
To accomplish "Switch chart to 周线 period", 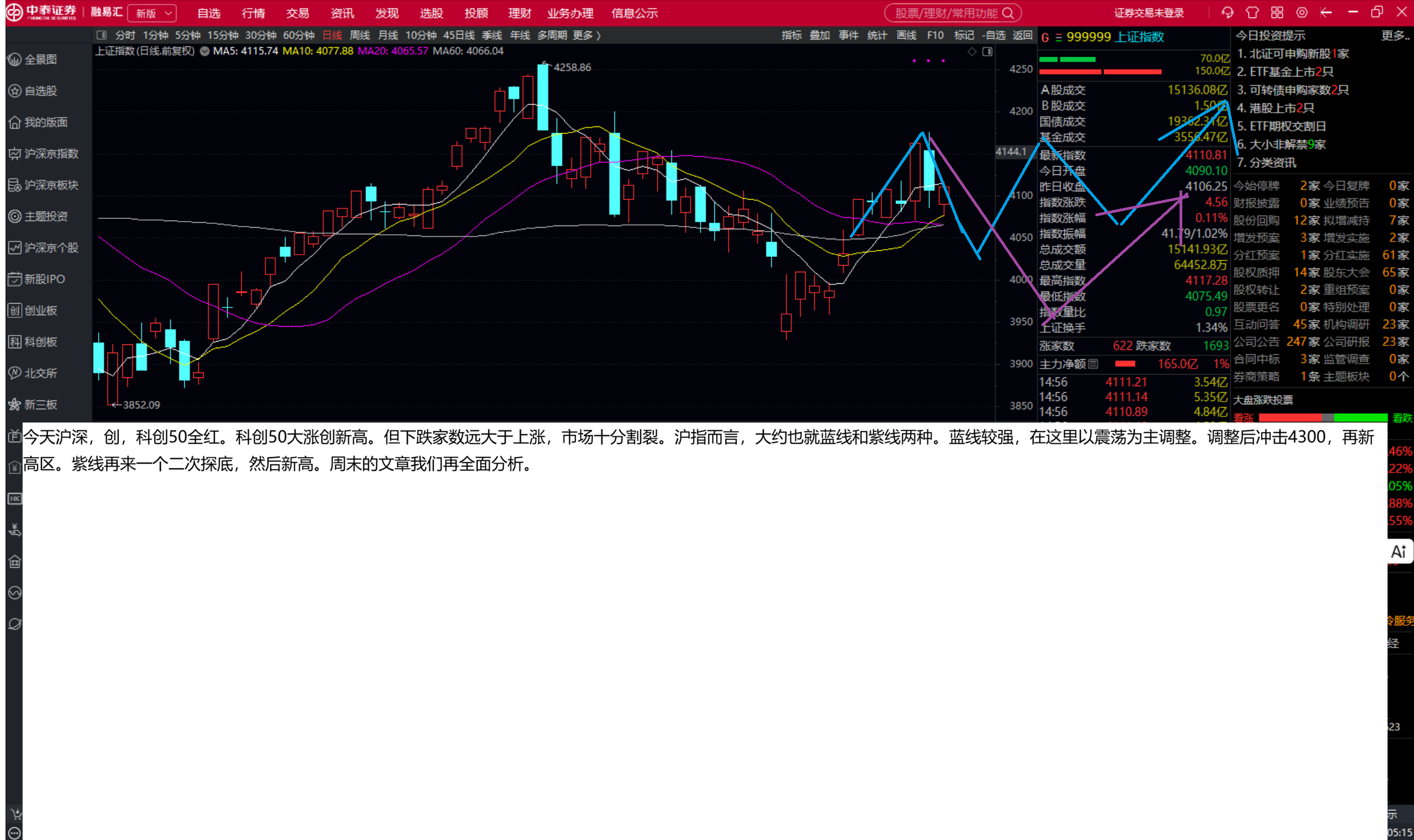I will (359, 35).
